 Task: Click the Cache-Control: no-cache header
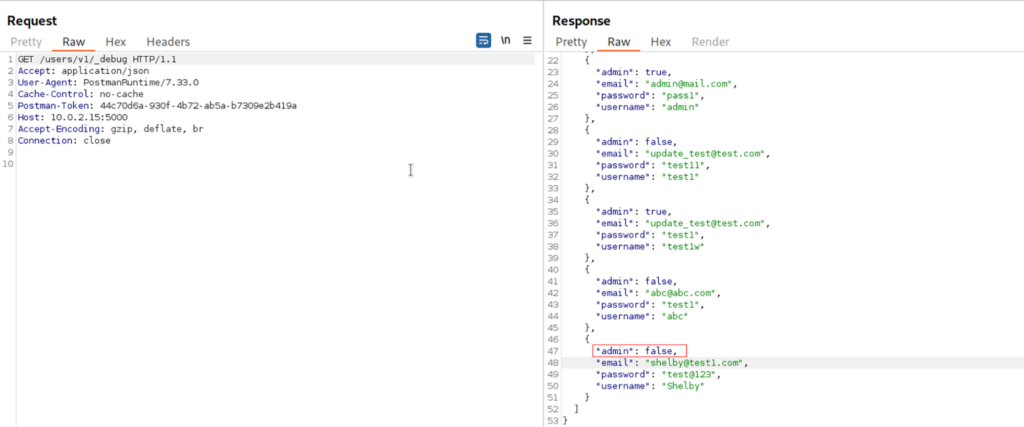pyautogui.click(x=80, y=94)
